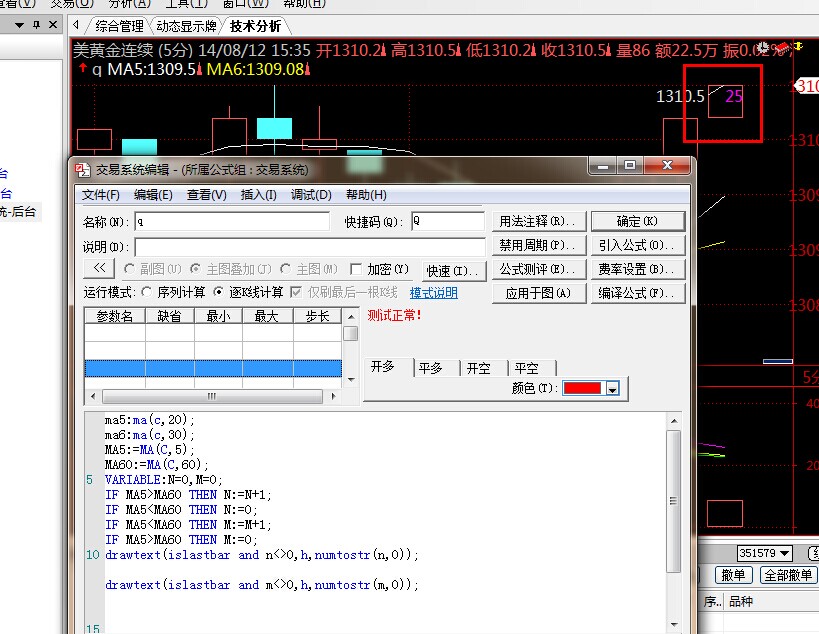Image resolution: width=819 pixels, height=634 pixels.
Task: Toggle the 仅刷最后一根K线 checkbox
Action: [x=296, y=292]
